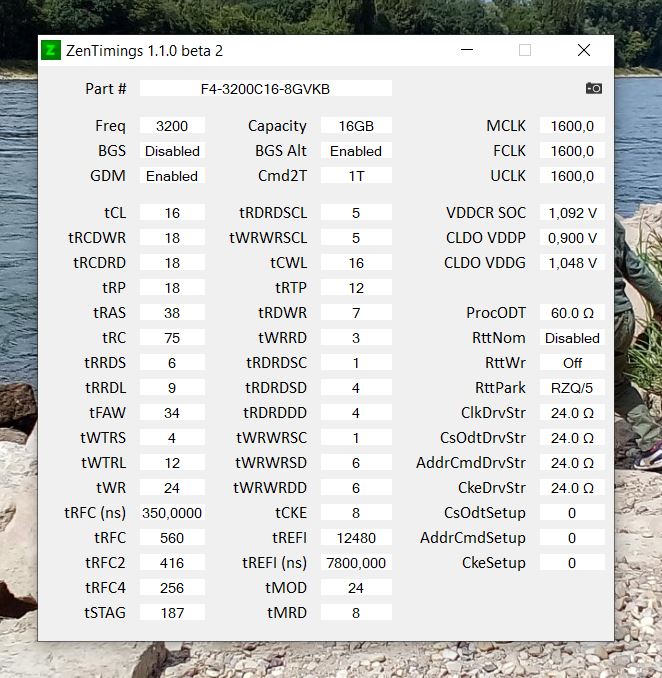
Task: Click the Cmd2T value 1T
Action: [x=356, y=176]
